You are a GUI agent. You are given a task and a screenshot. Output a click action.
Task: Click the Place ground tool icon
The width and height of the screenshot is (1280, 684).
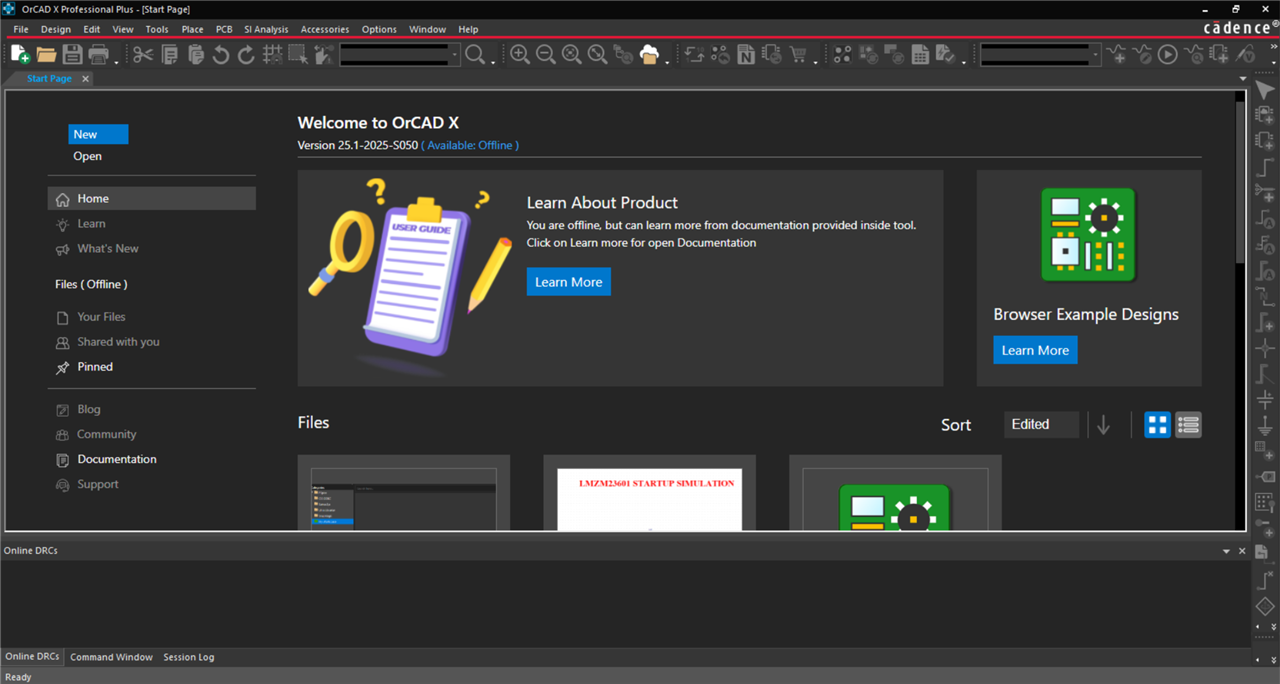click(1265, 425)
